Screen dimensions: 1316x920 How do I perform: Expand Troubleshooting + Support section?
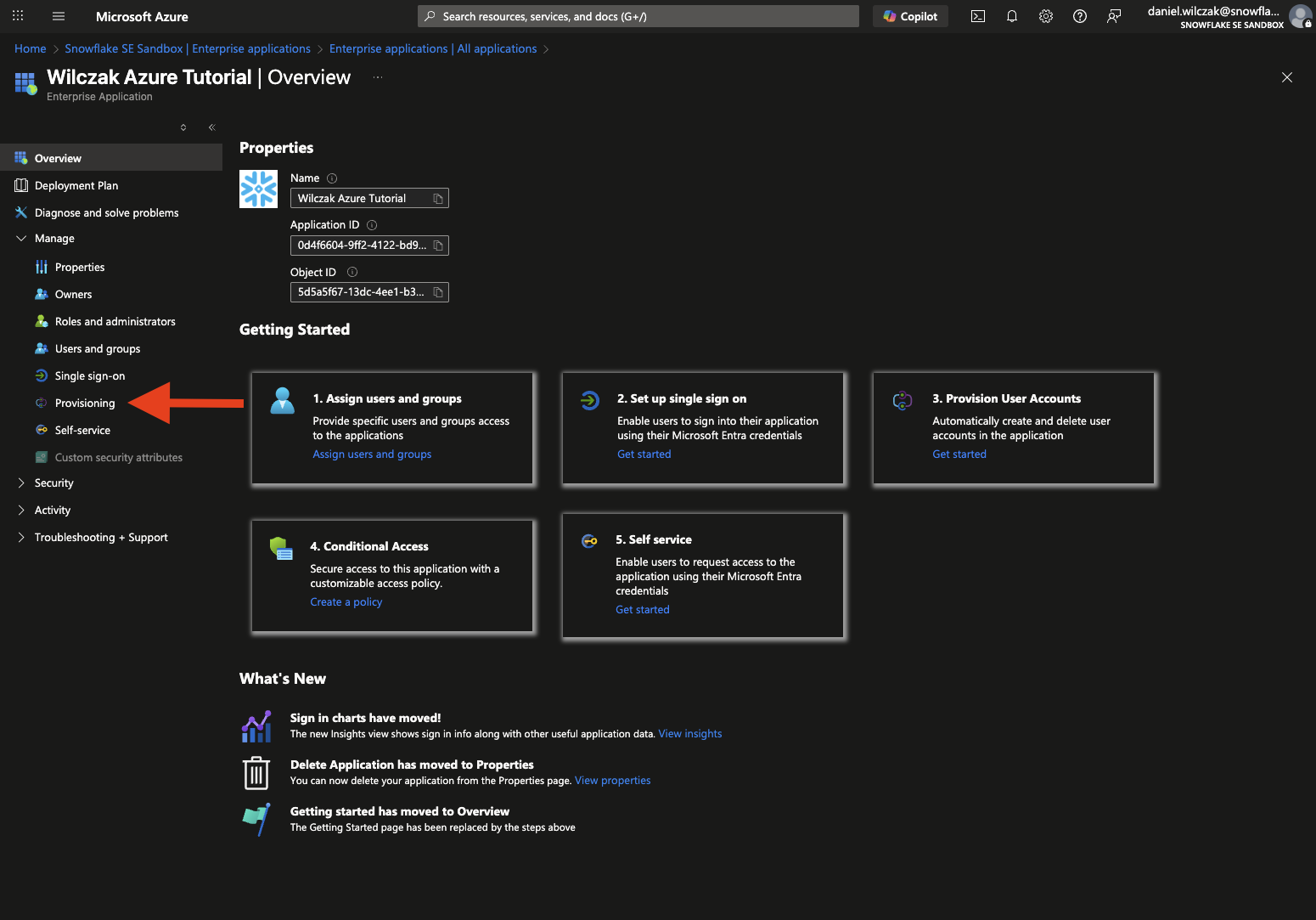[x=21, y=538]
